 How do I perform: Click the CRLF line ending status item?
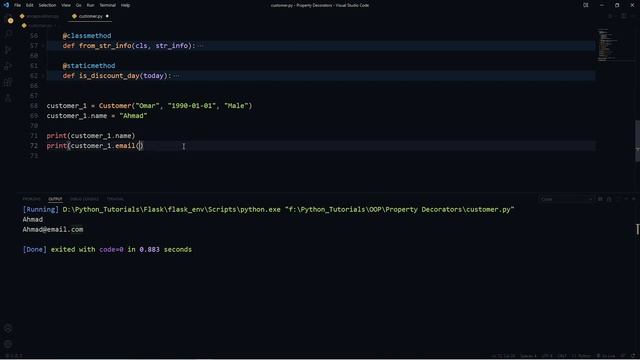click(x=562, y=356)
